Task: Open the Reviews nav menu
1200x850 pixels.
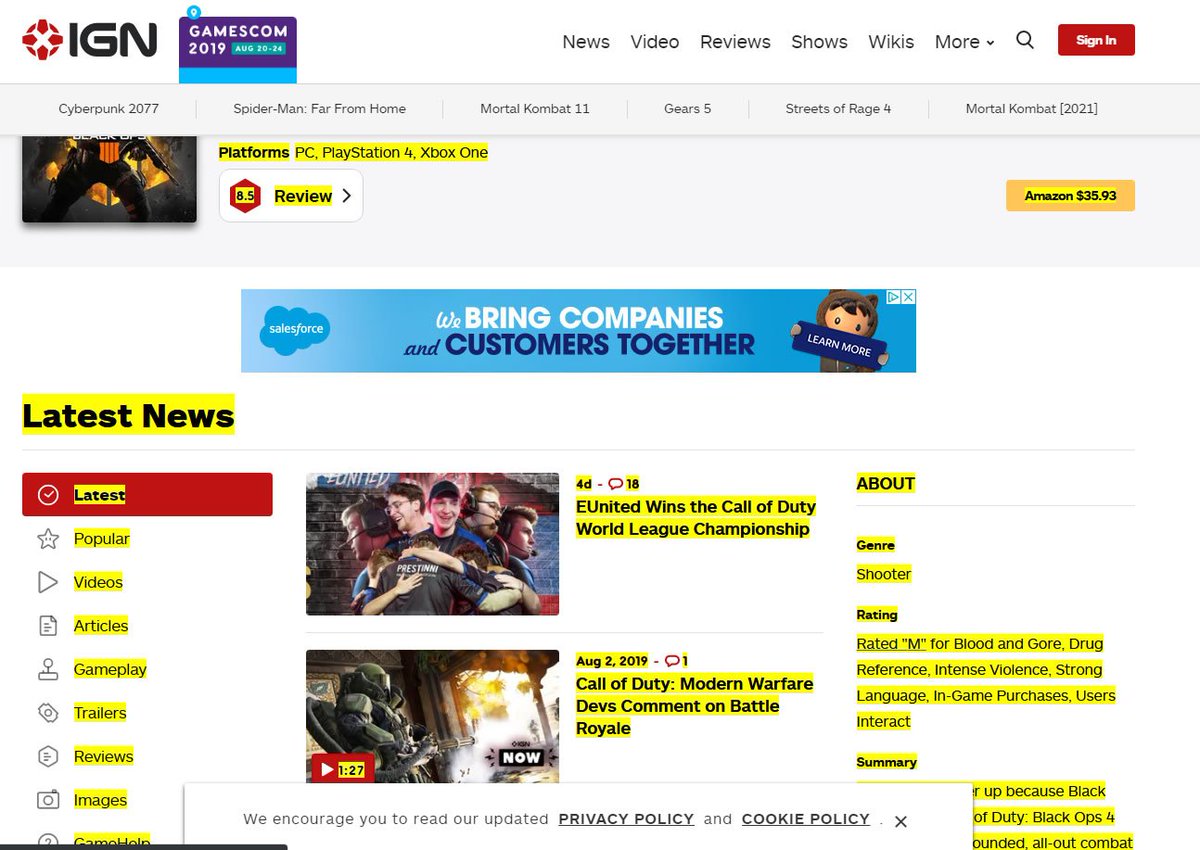Action: [735, 42]
